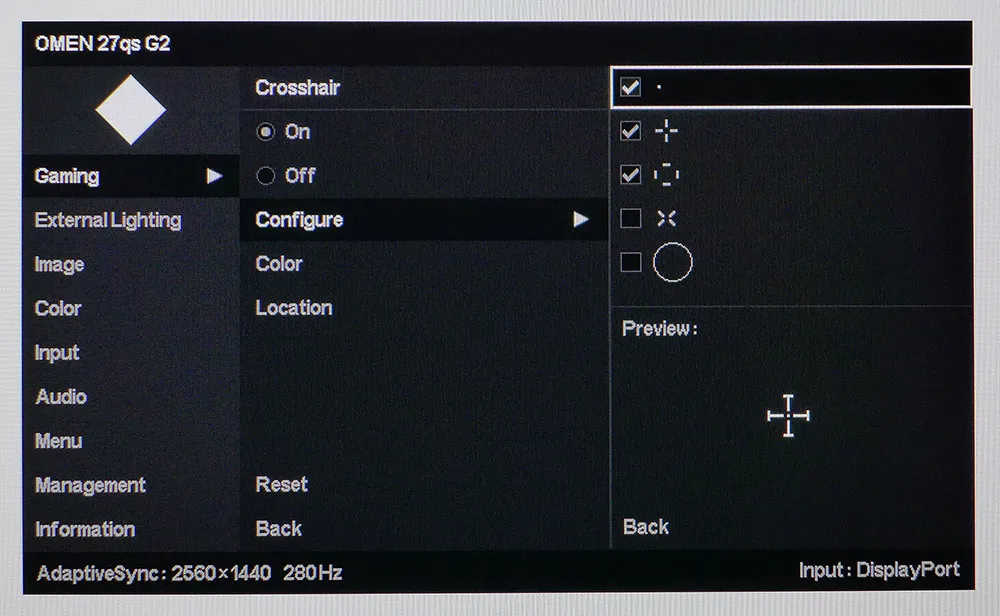Screen dimensions: 1000x616
Task: Expand the Configure submenu arrow
Action: pyautogui.click(x=580, y=219)
